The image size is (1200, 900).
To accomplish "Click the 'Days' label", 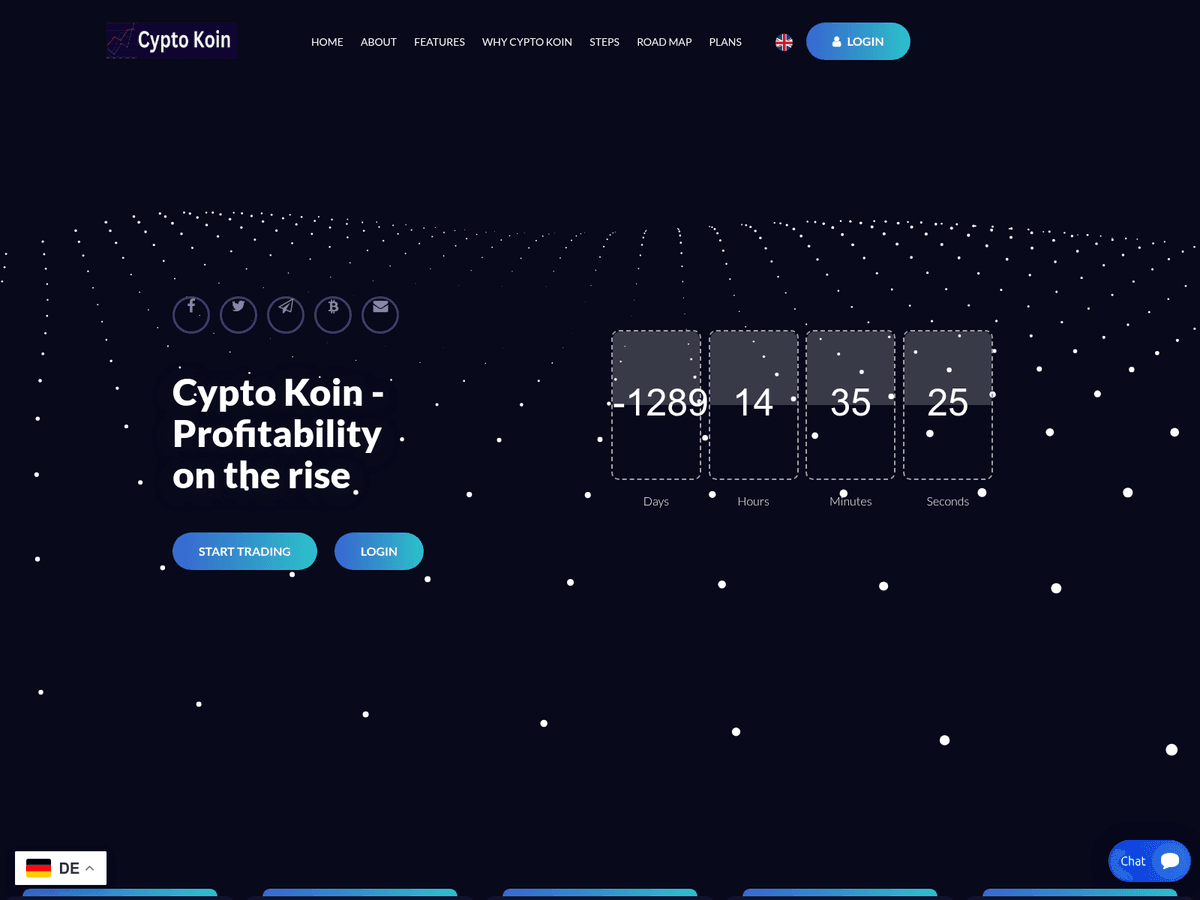I will [x=656, y=501].
